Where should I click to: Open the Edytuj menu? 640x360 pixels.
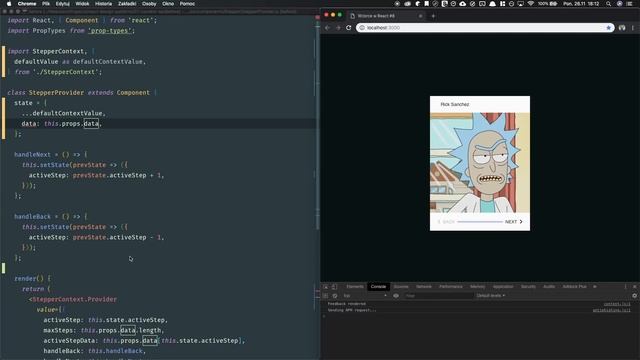[x=62, y=4]
